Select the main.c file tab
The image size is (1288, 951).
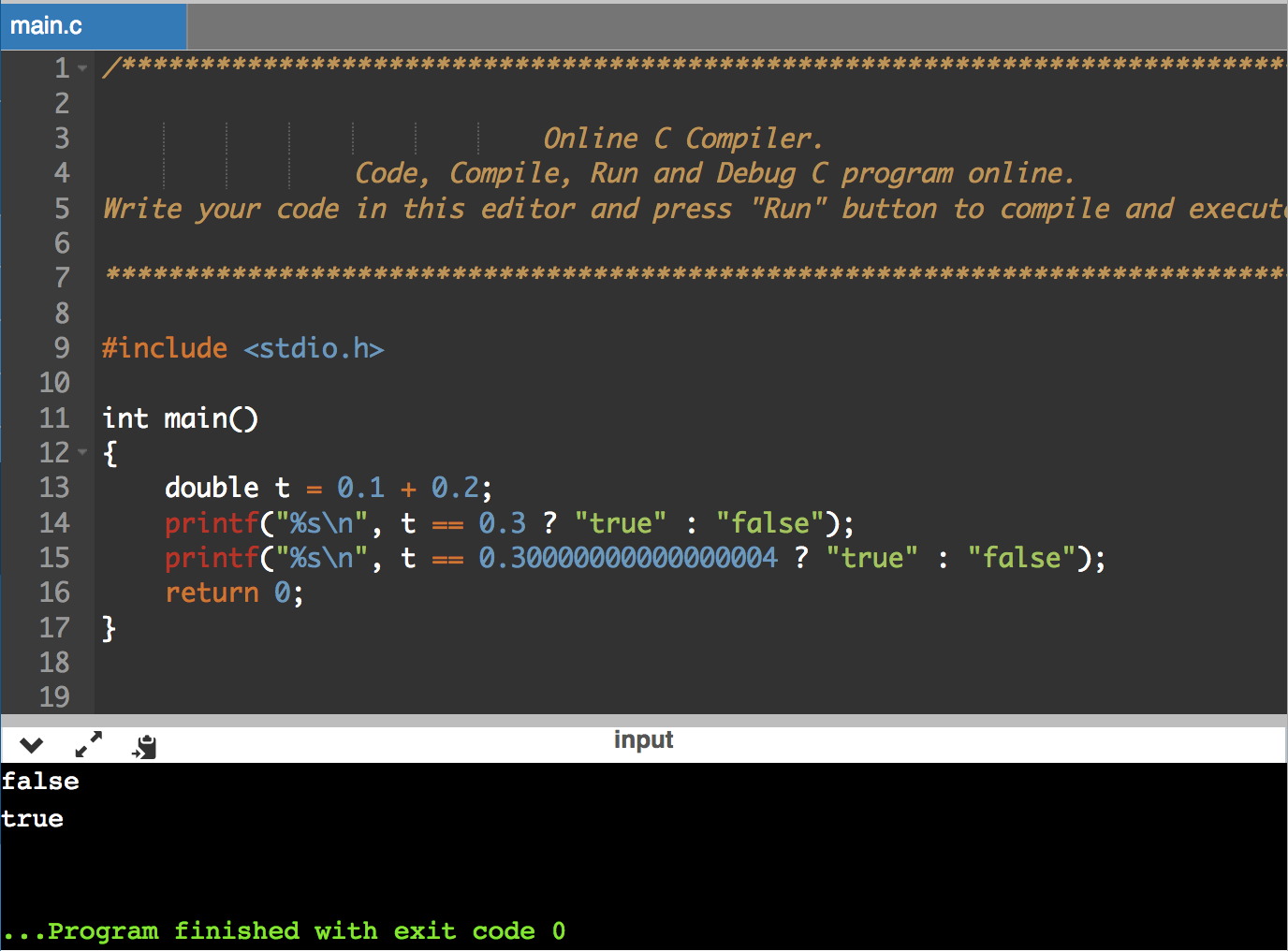(x=93, y=26)
